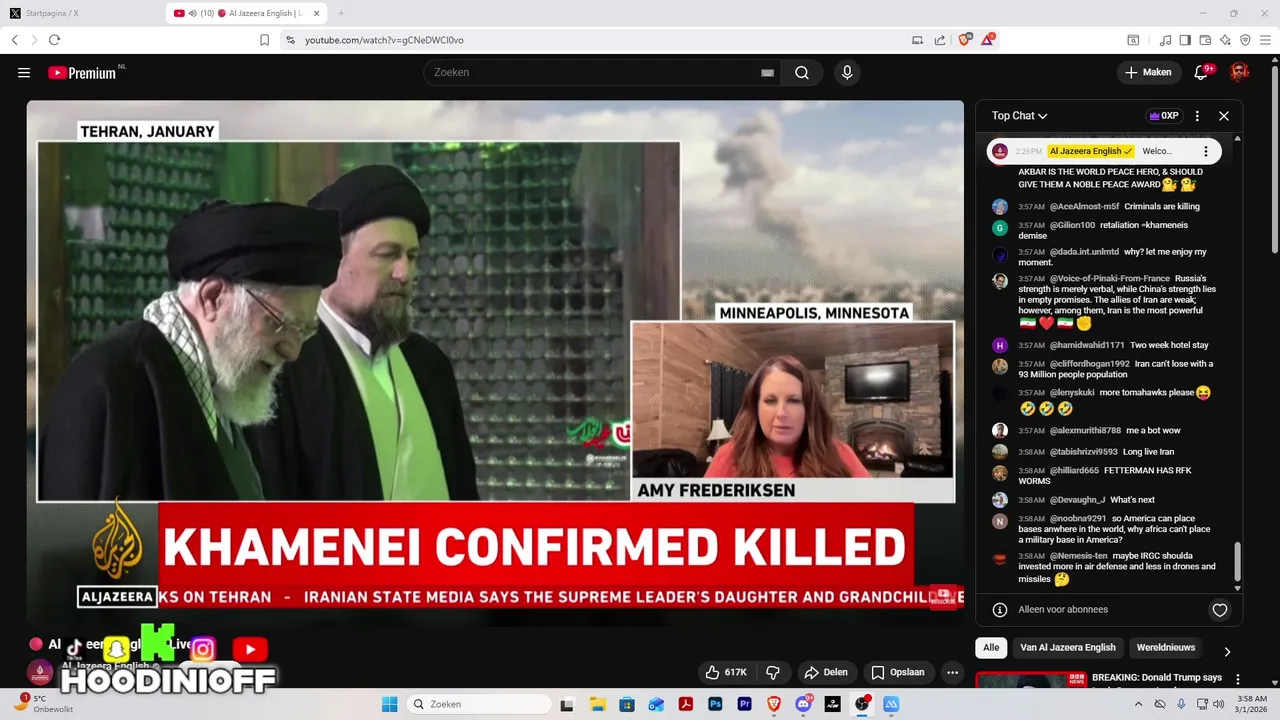Click the heart reaction in chat
Screen dimensions: 1280x720
coord(1220,610)
